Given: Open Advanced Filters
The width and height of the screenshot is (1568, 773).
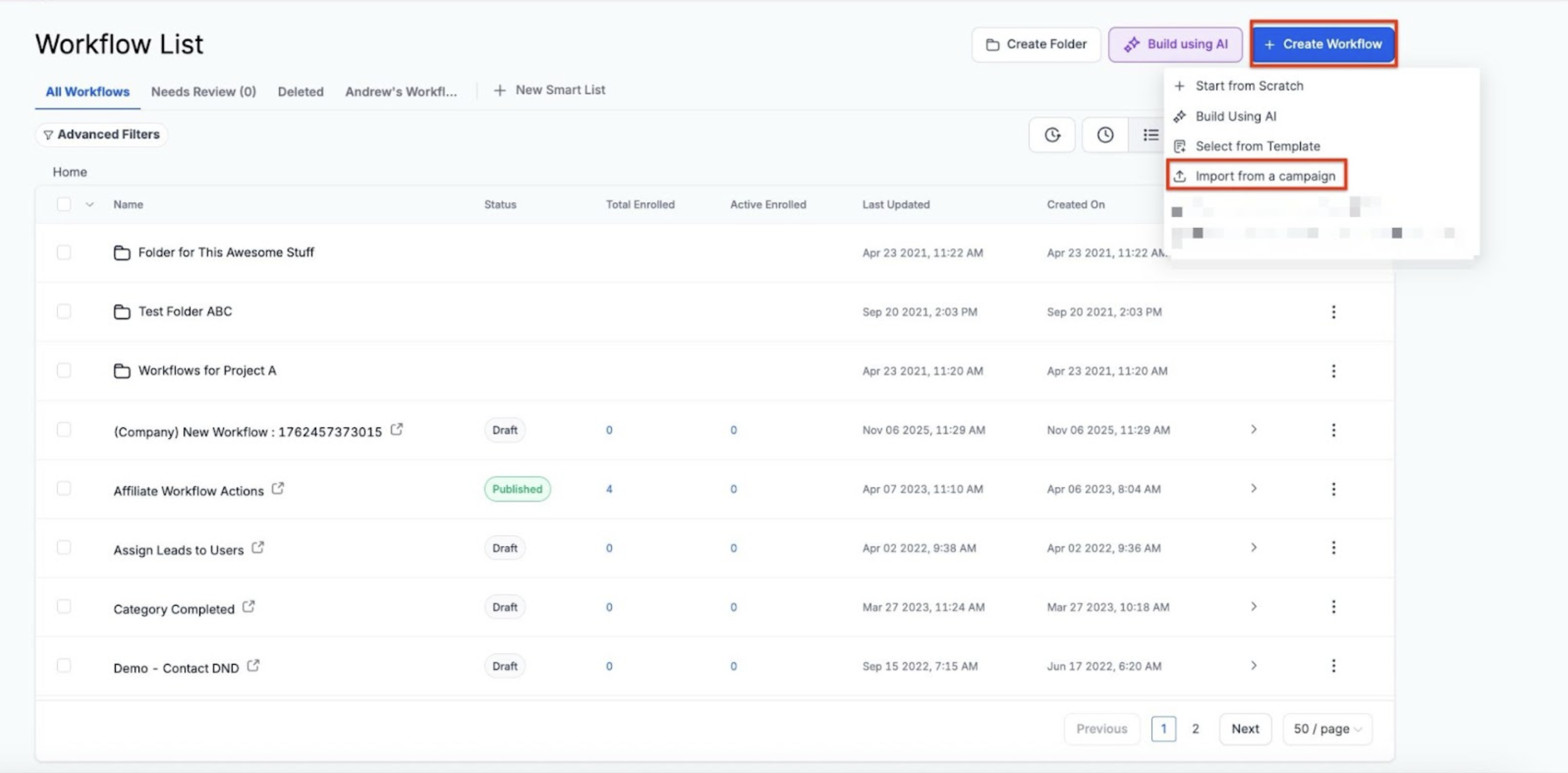Looking at the screenshot, I should click(102, 135).
